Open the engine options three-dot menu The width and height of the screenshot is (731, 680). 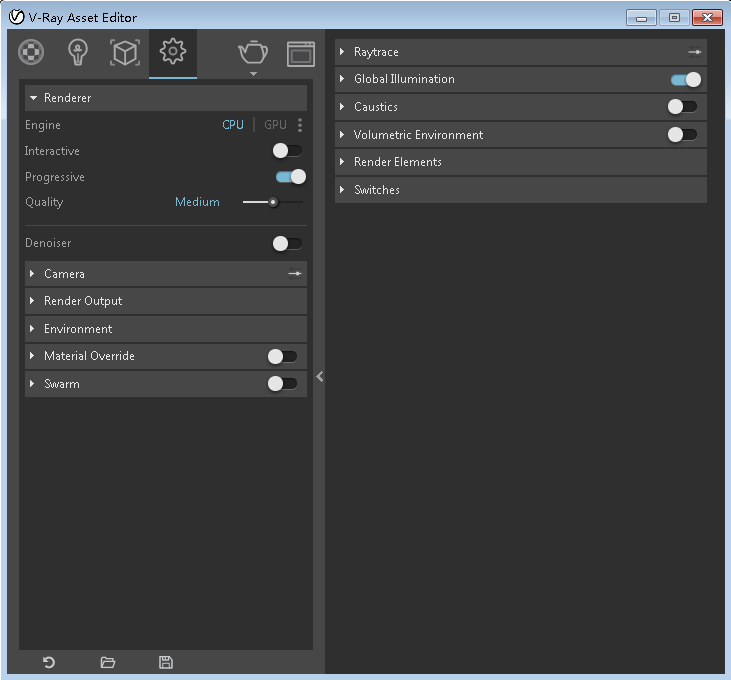point(300,125)
